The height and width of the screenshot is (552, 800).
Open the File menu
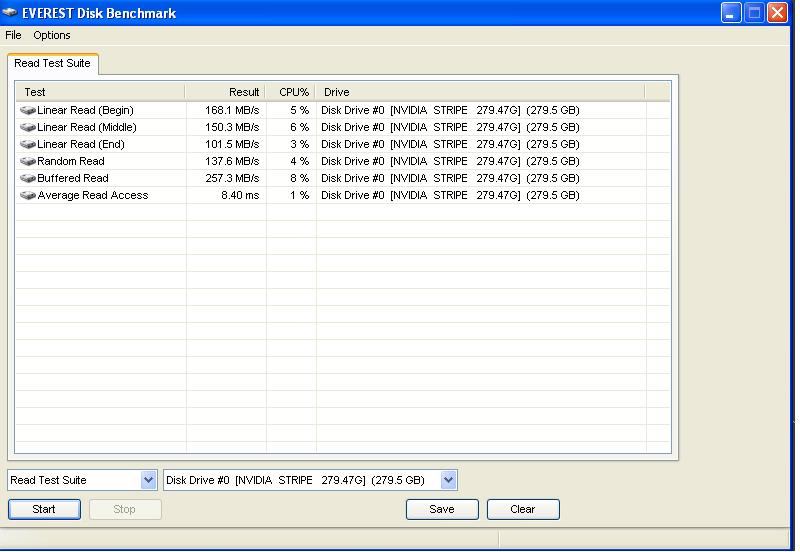[x=13, y=35]
